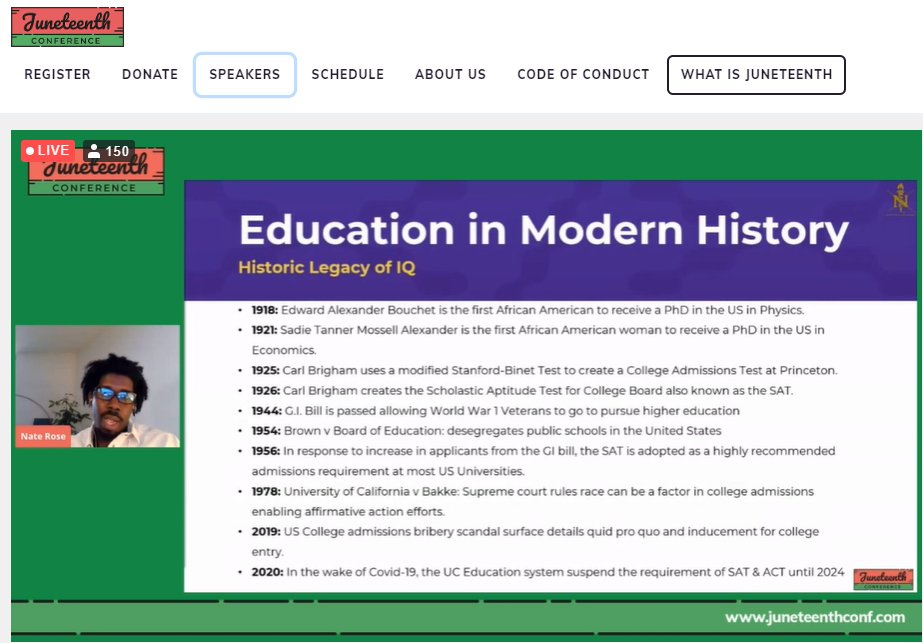
Task: Click the red LIVE indicator badge
Action: pos(48,151)
